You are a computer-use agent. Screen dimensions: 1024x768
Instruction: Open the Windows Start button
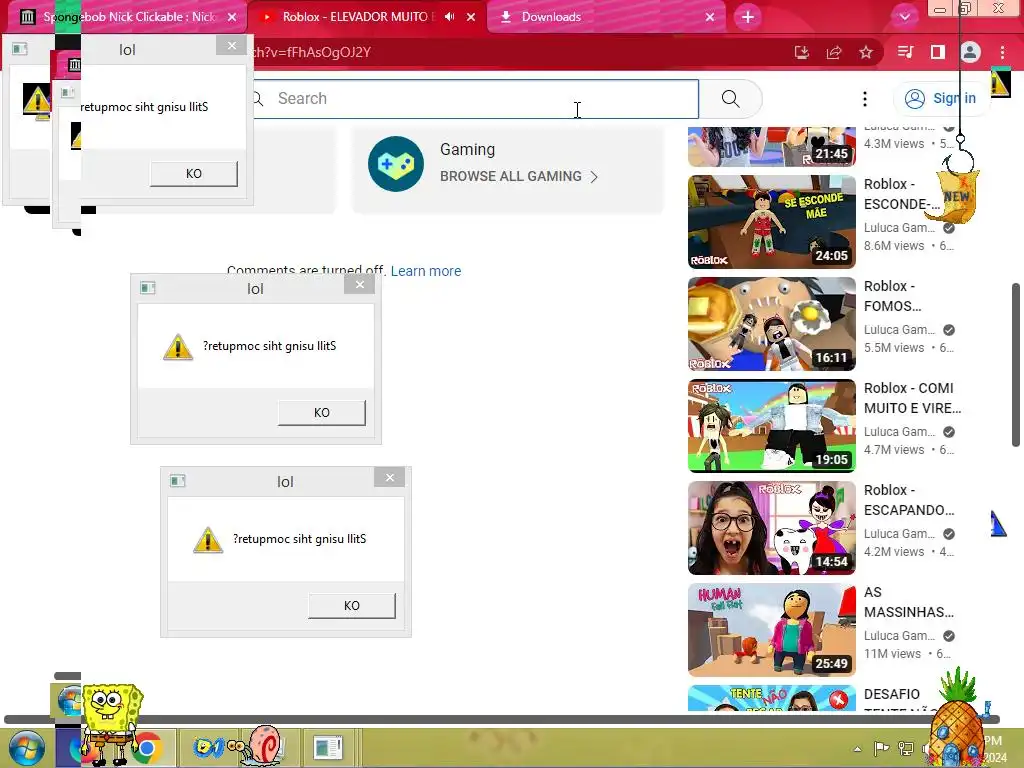point(27,748)
